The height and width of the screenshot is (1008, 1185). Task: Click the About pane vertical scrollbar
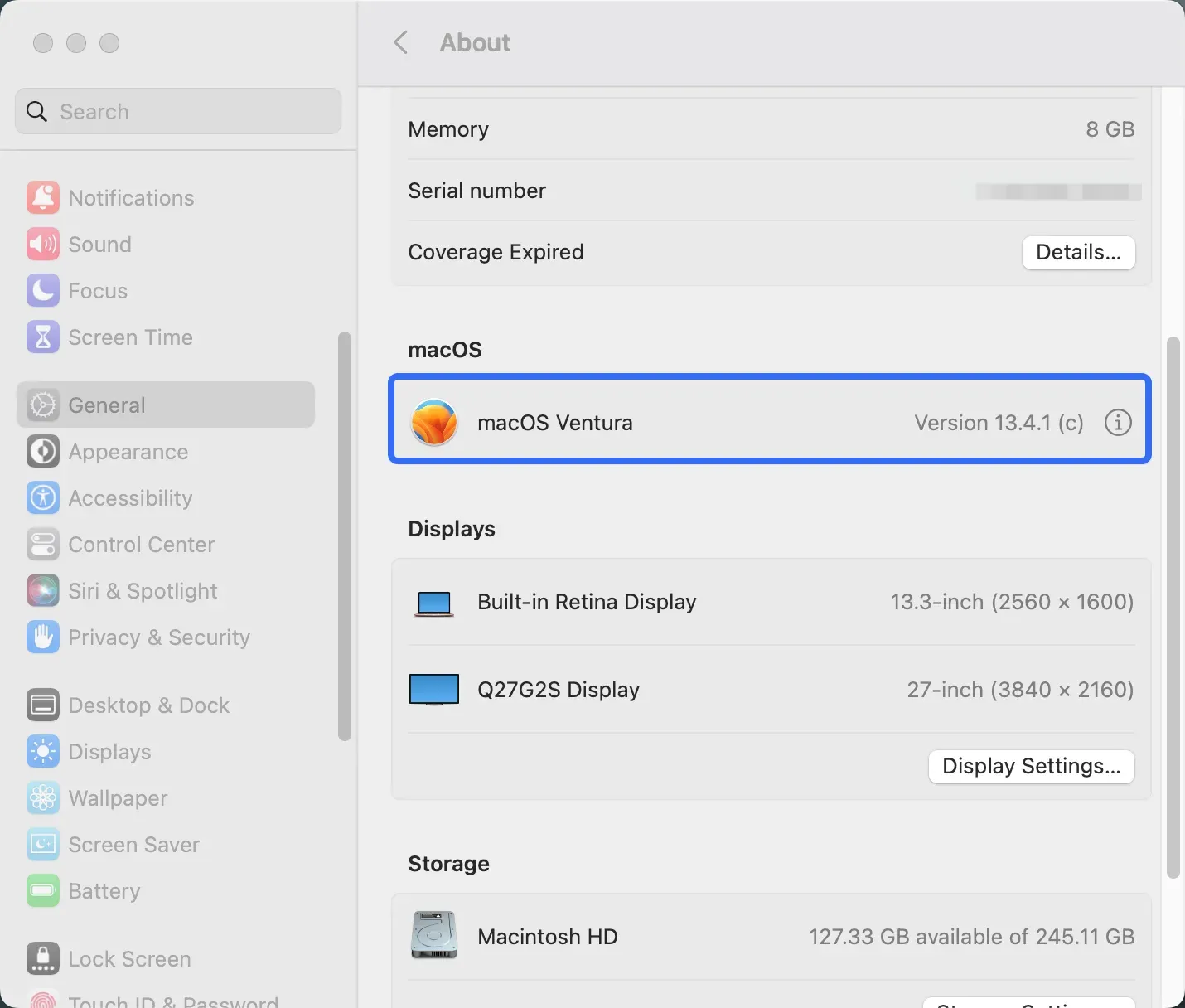(x=1173, y=608)
